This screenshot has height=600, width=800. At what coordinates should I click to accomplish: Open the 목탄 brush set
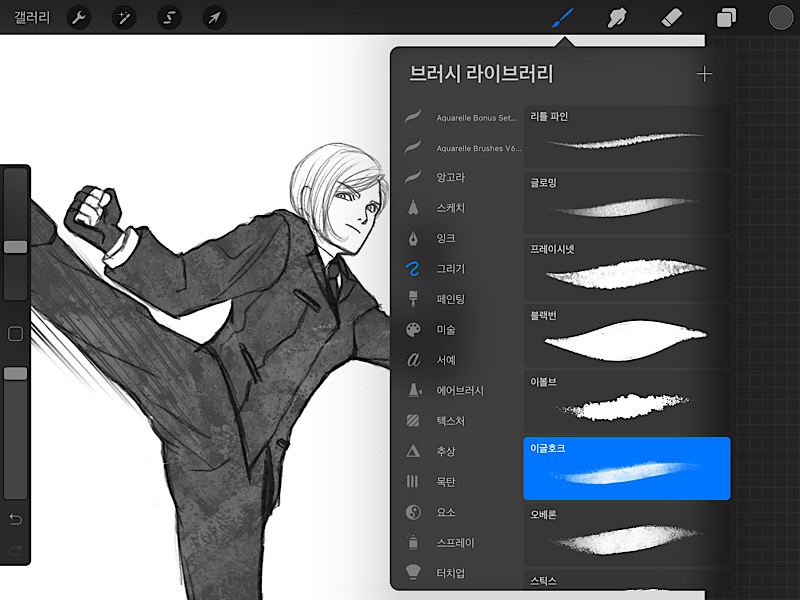pos(462,482)
